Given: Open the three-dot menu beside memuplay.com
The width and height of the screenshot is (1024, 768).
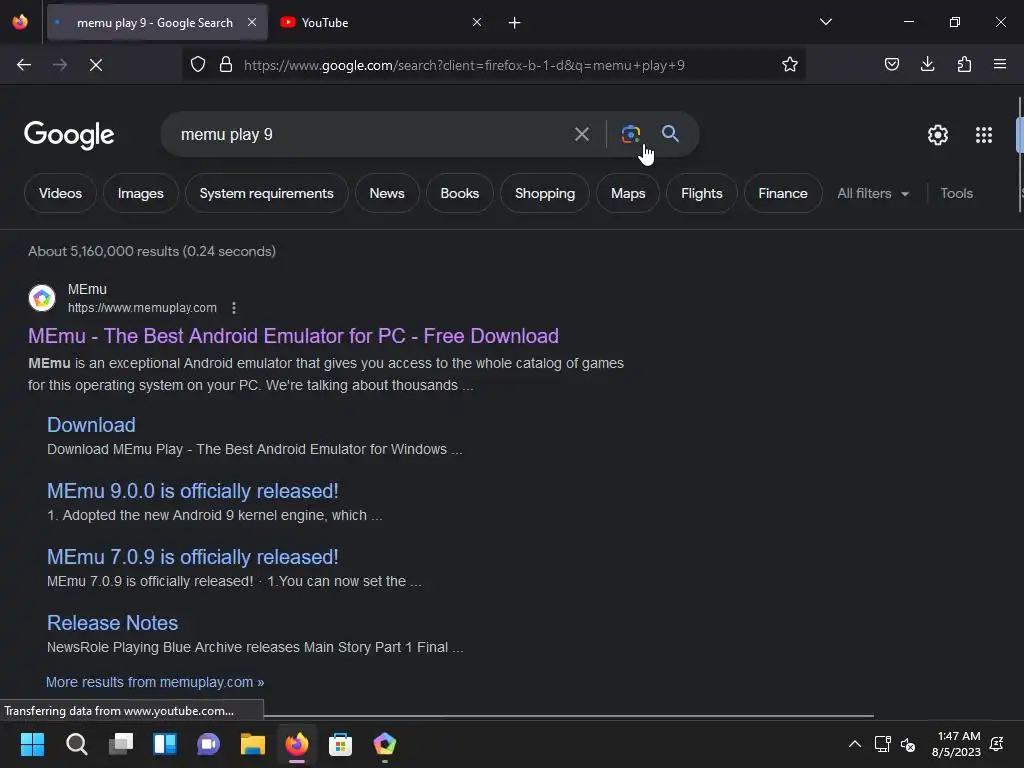Looking at the screenshot, I should (x=234, y=308).
